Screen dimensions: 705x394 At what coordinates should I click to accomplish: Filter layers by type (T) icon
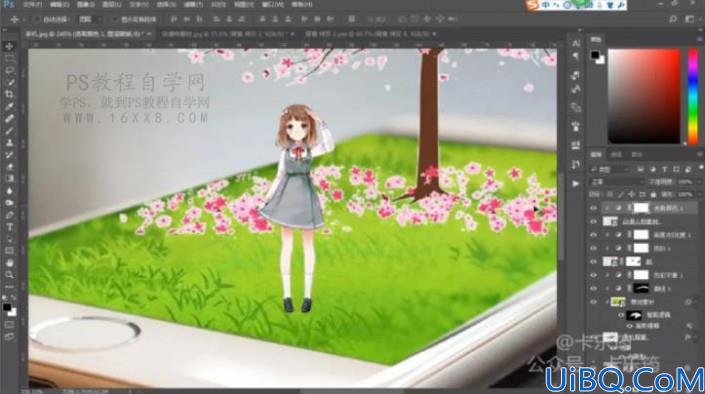pos(664,170)
